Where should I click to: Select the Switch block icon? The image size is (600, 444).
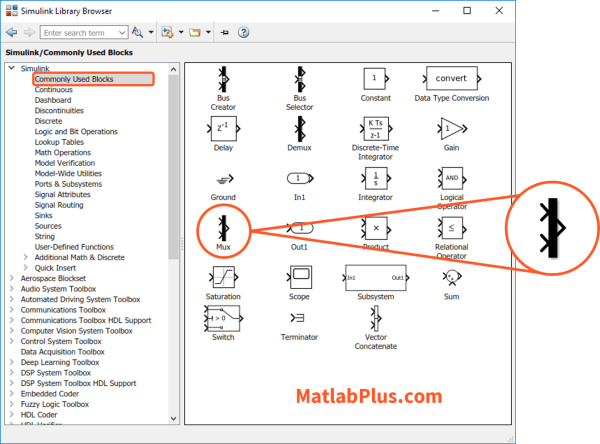click(223, 318)
